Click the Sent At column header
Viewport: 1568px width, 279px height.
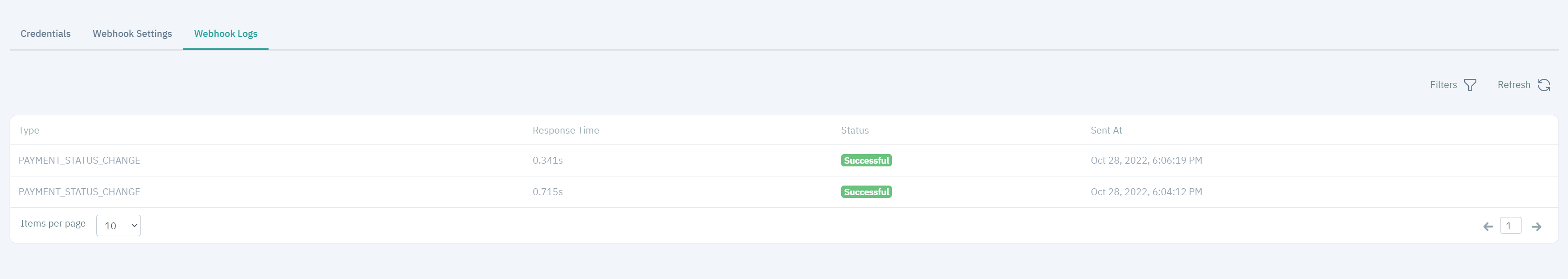(1106, 130)
